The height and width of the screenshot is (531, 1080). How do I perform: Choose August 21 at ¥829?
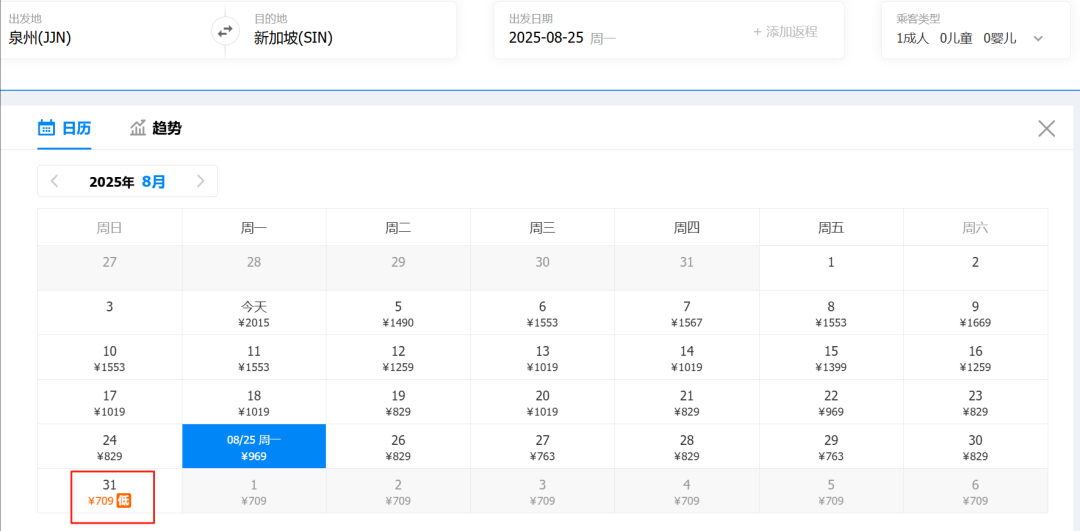pyautogui.click(x=687, y=402)
